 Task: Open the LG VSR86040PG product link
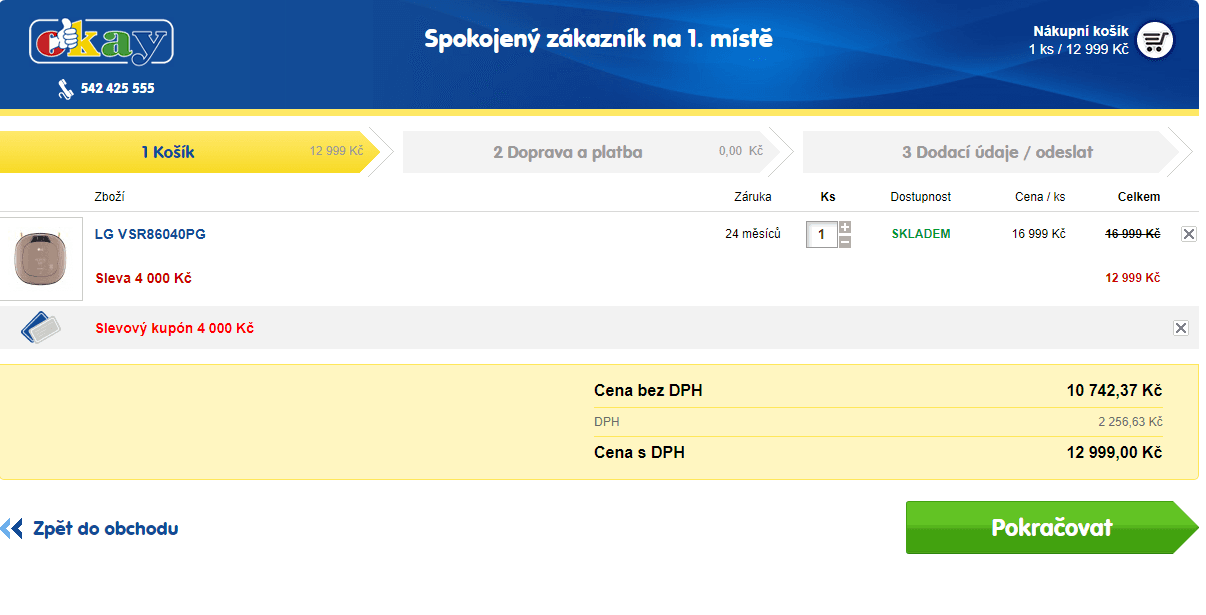(x=150, y=235)
